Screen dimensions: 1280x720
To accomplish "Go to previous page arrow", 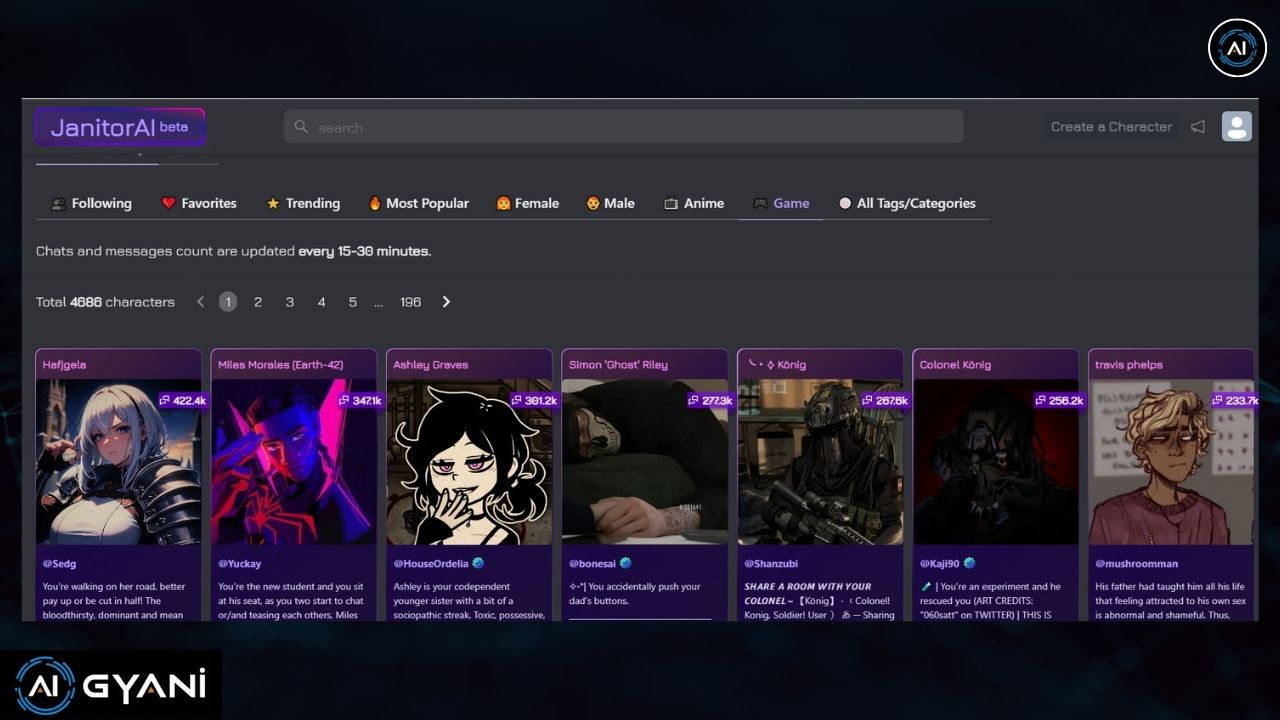I will 200,302.
